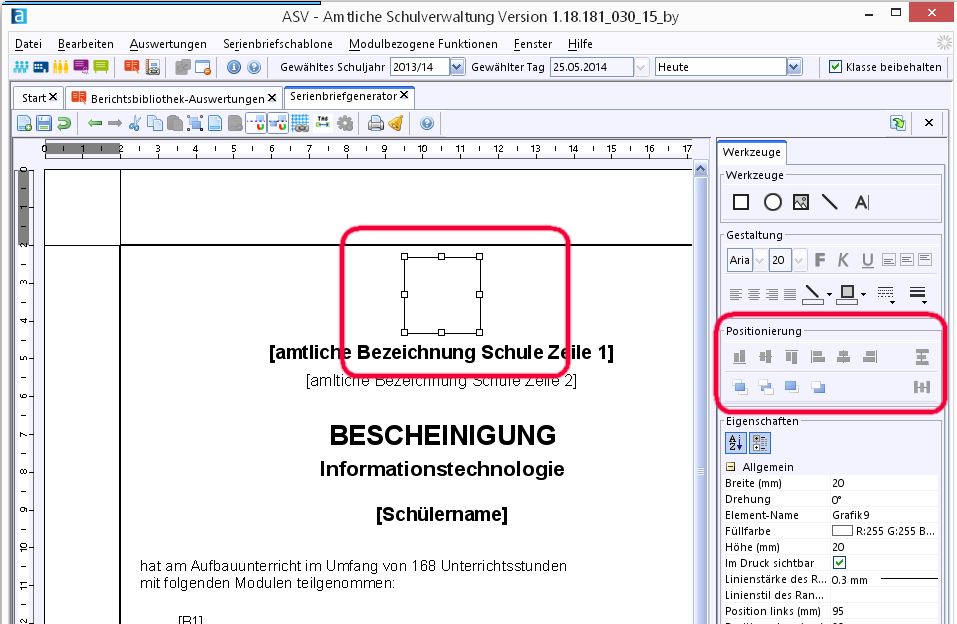Image resolution: width=957 pixels, height=624 pixels.
Task: Center elements horizontally in Positionierung
Action: point(843,357)
